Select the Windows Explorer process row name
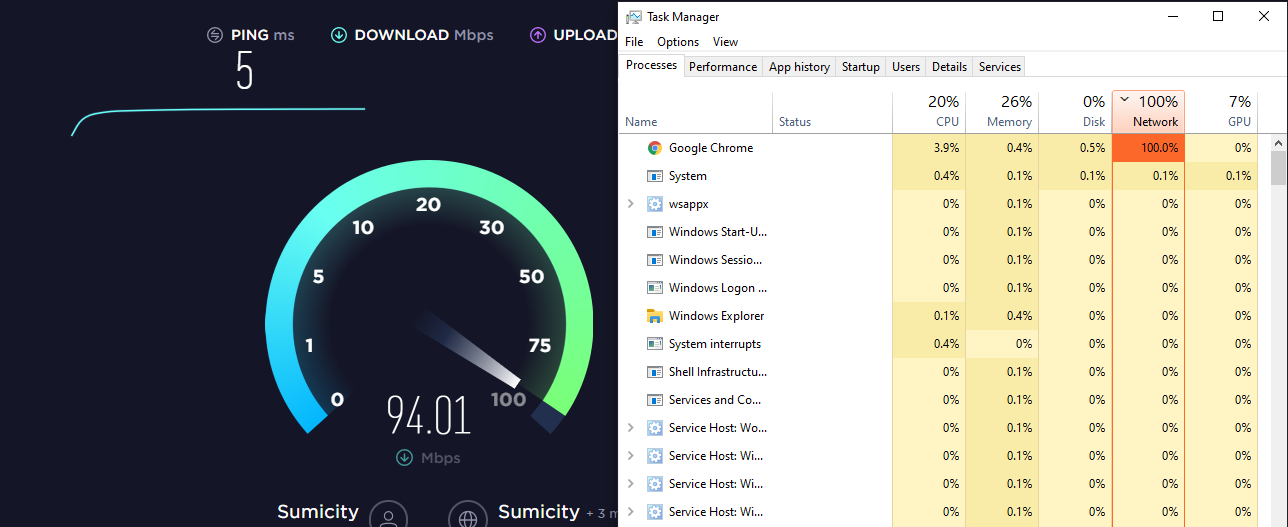Viewport: 1288px width, 527px height. click(x=716, y=316)
